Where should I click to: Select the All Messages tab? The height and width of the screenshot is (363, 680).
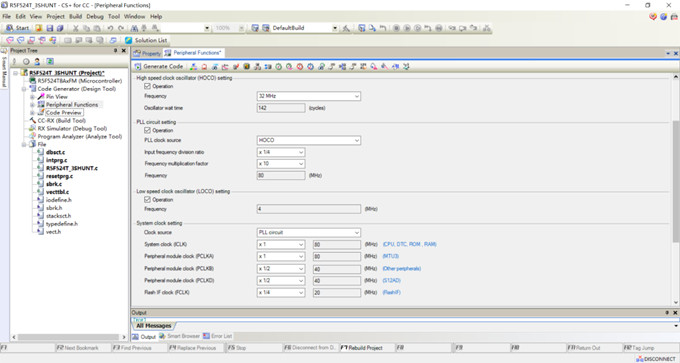154,326
